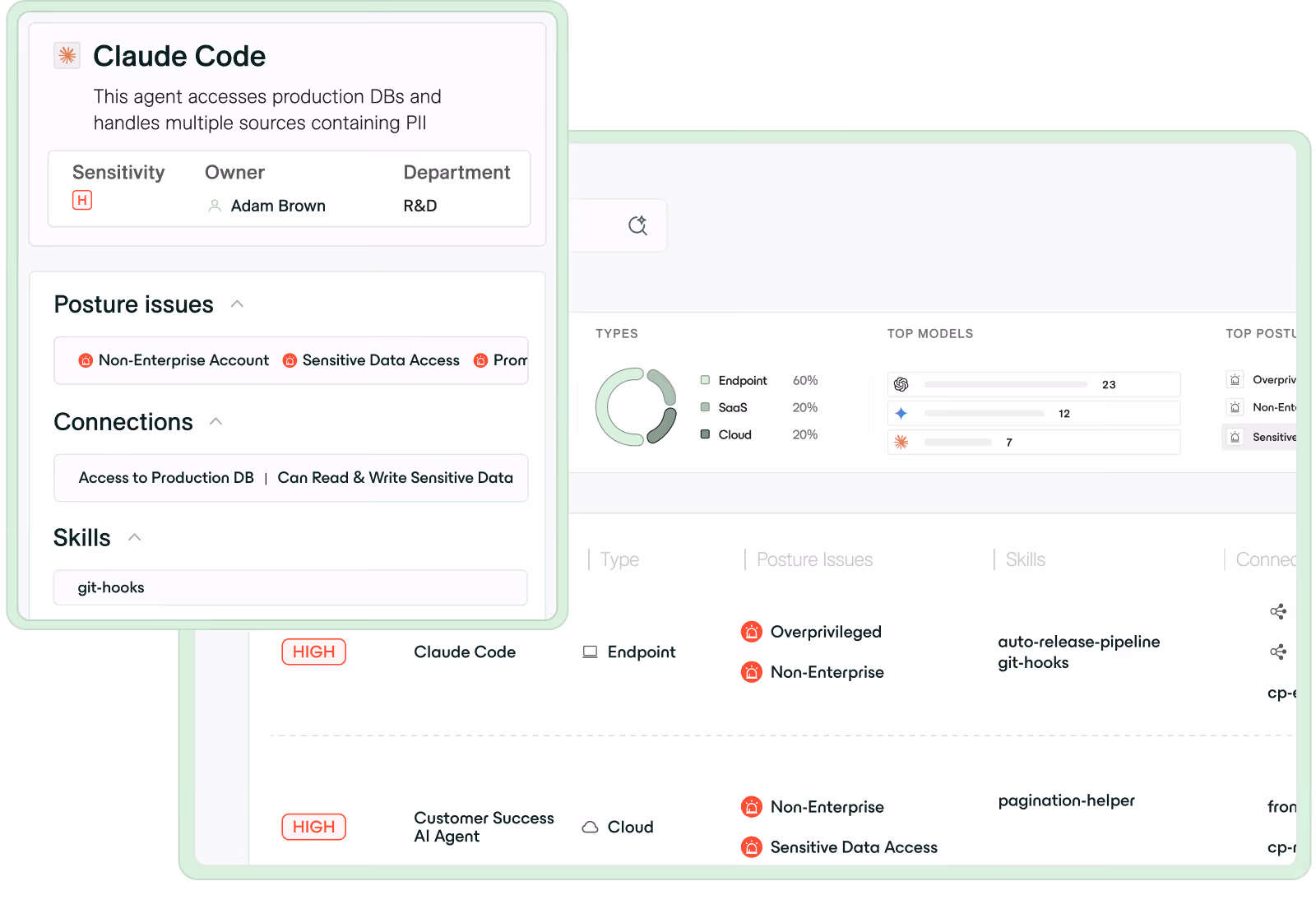Click the 'Sensitive Data Access' text in table
The height and width of the screenshot is (923, 1316).
tap(854, 847)
